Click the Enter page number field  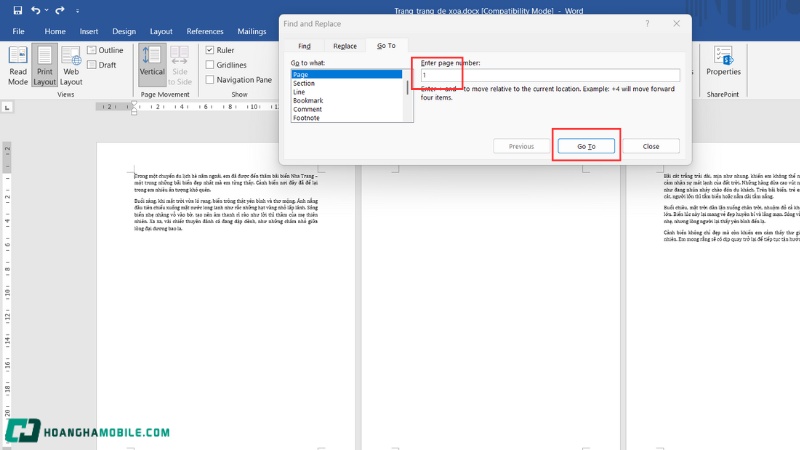coord(550,75)
